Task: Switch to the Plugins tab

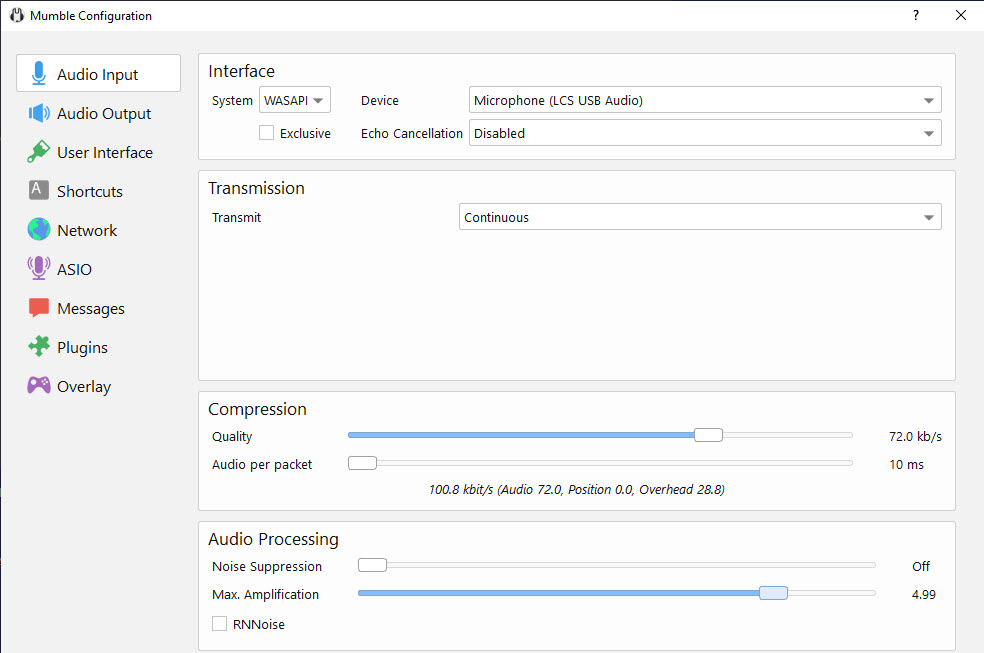Action: [x=99, y=346]
